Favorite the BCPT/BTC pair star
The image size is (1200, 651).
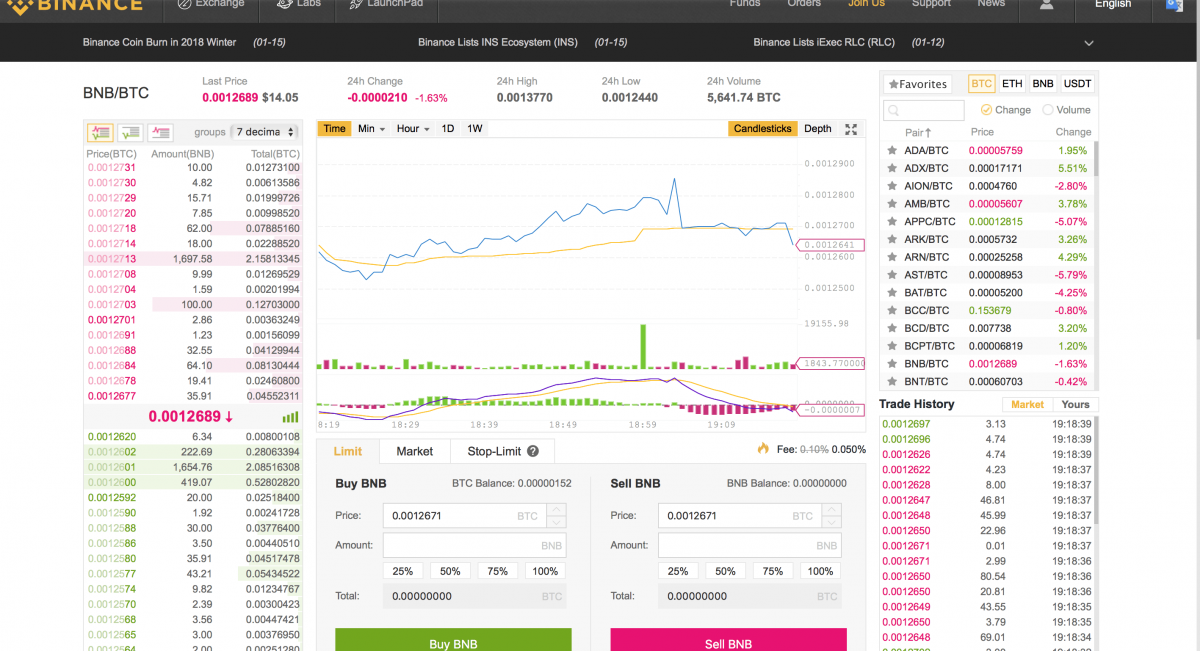coord(892,346)
